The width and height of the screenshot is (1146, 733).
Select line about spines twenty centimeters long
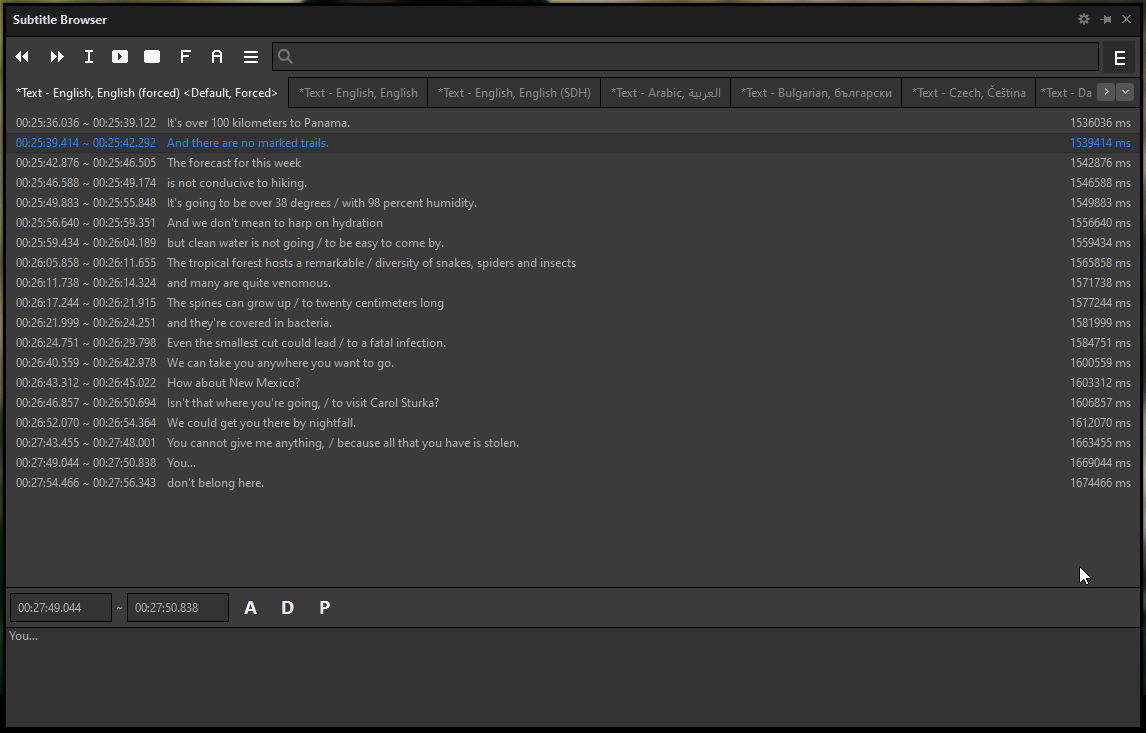(573, 303)
